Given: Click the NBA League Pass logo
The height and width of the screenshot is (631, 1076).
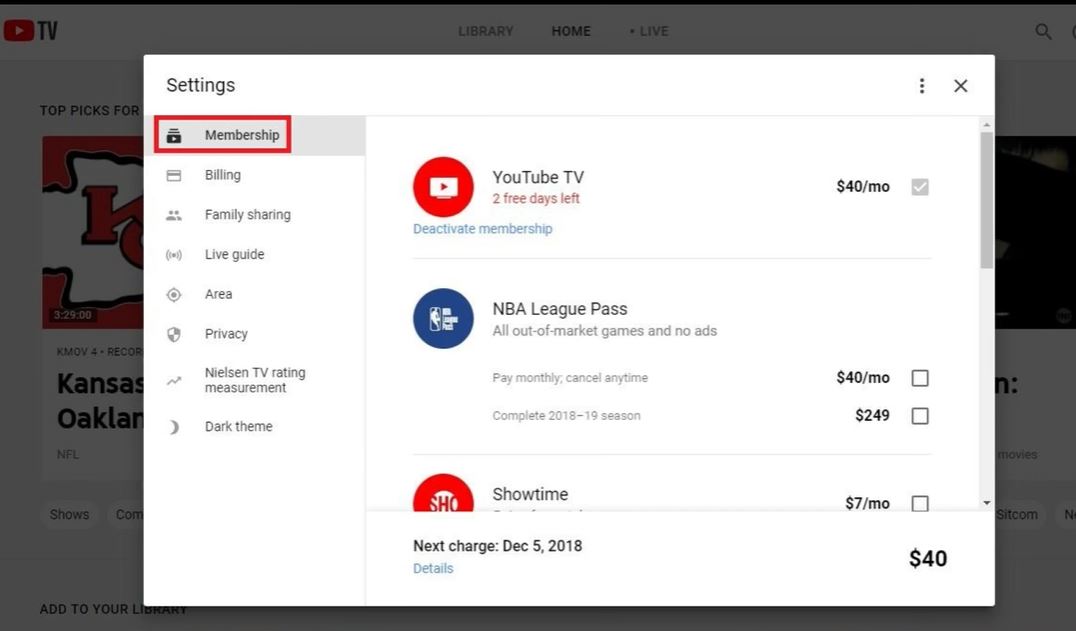Looking at the screenshot, I should pyautogui.click(x=443, y=318).
